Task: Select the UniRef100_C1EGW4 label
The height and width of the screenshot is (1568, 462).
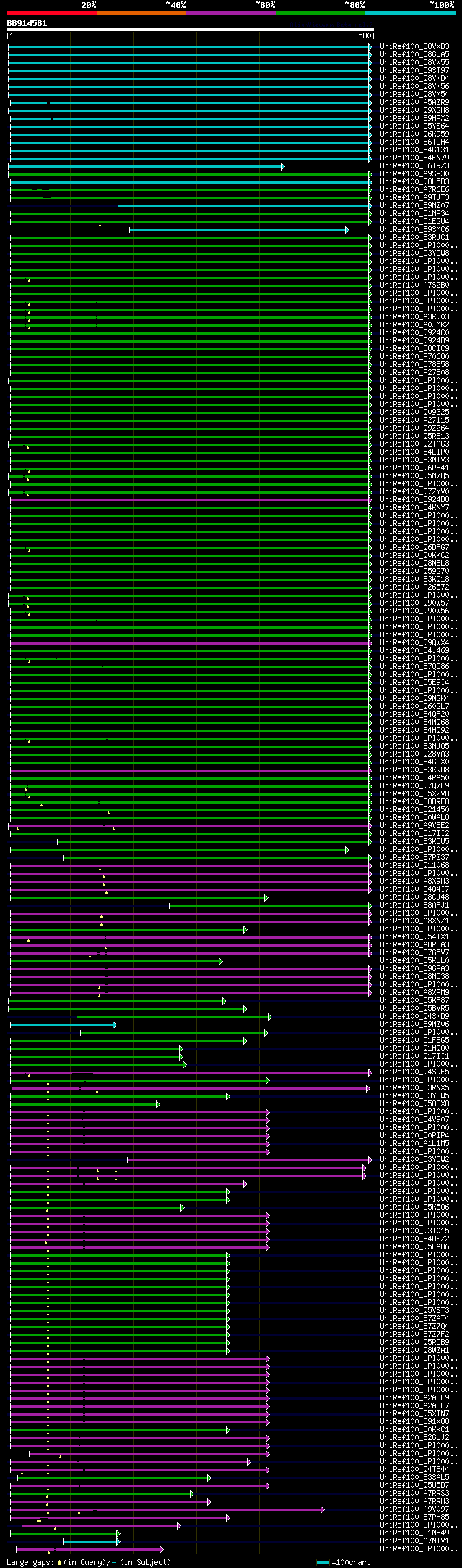Action: click(414, 222)
